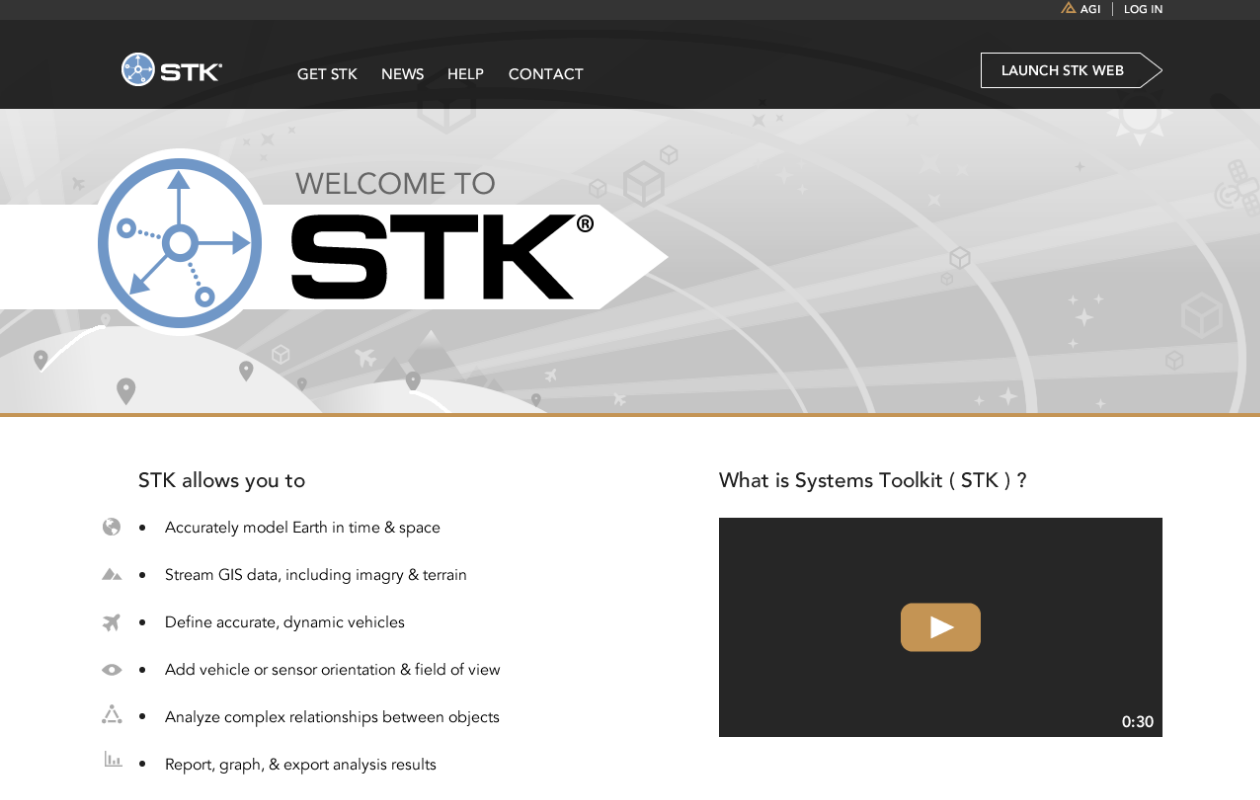Click 'Analyze complex relationships between objects' text
The height and width of the screenshot is (800, 1260).
[x=332, y=717]
